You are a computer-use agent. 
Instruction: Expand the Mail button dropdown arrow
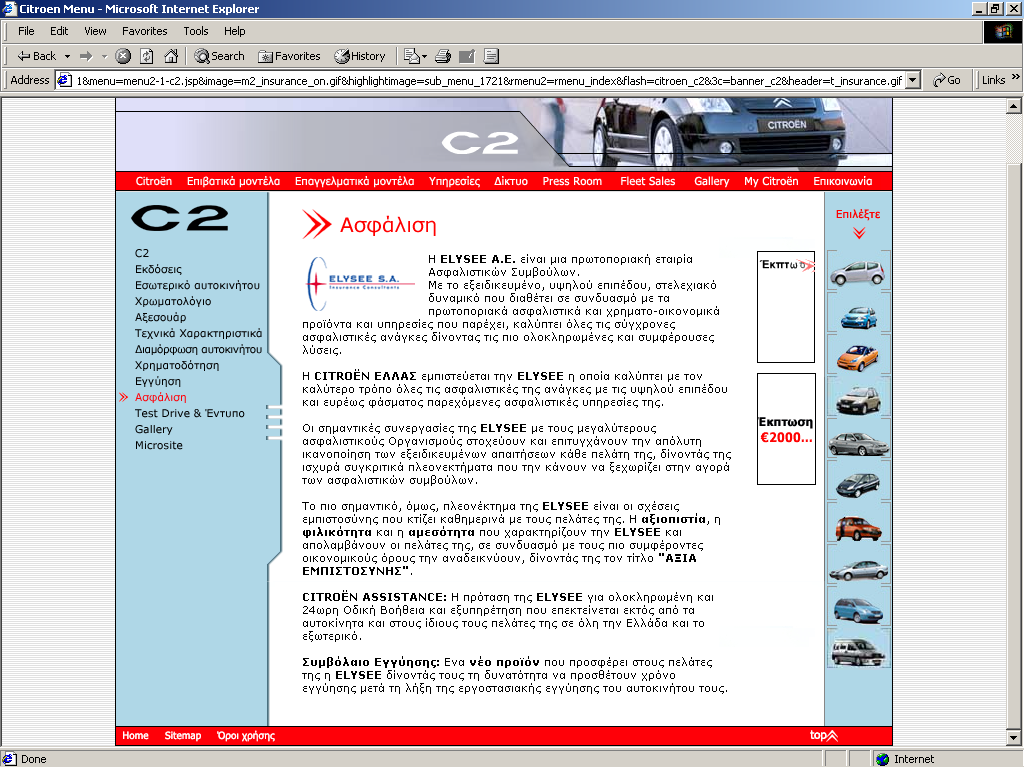[424, 56]
